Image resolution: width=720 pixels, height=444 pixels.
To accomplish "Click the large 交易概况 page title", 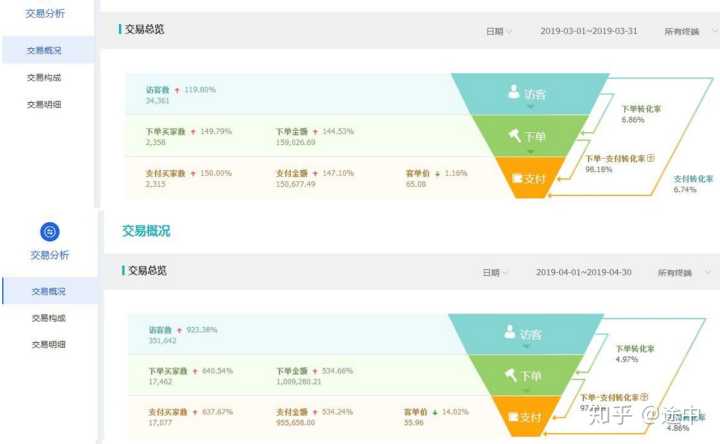I will (146, 230).
